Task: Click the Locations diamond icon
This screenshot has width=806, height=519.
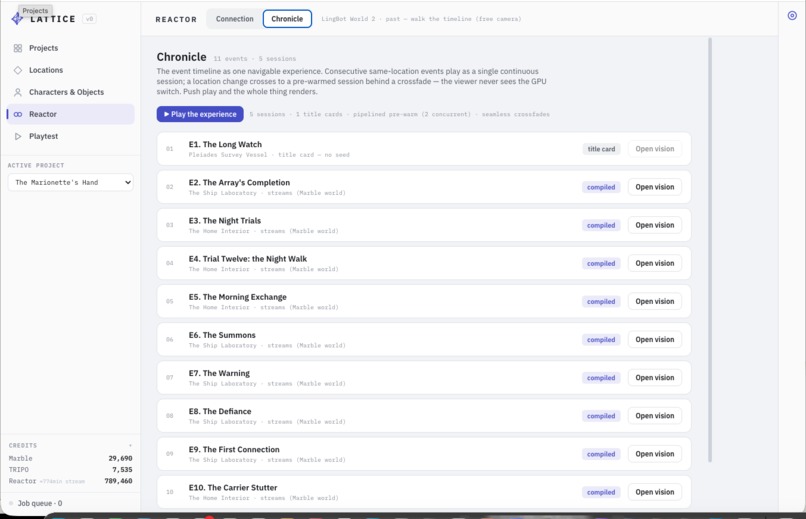Action: click(18, 70)
